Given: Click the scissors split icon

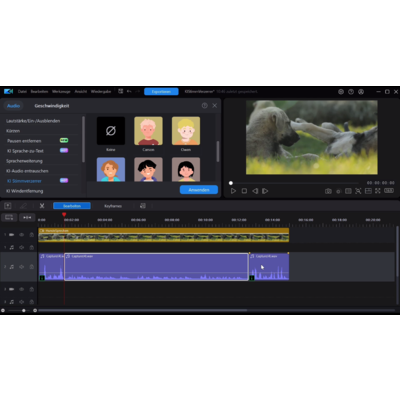Looking at the screenshot, I should pyautogui.click(x=42, y=206).
